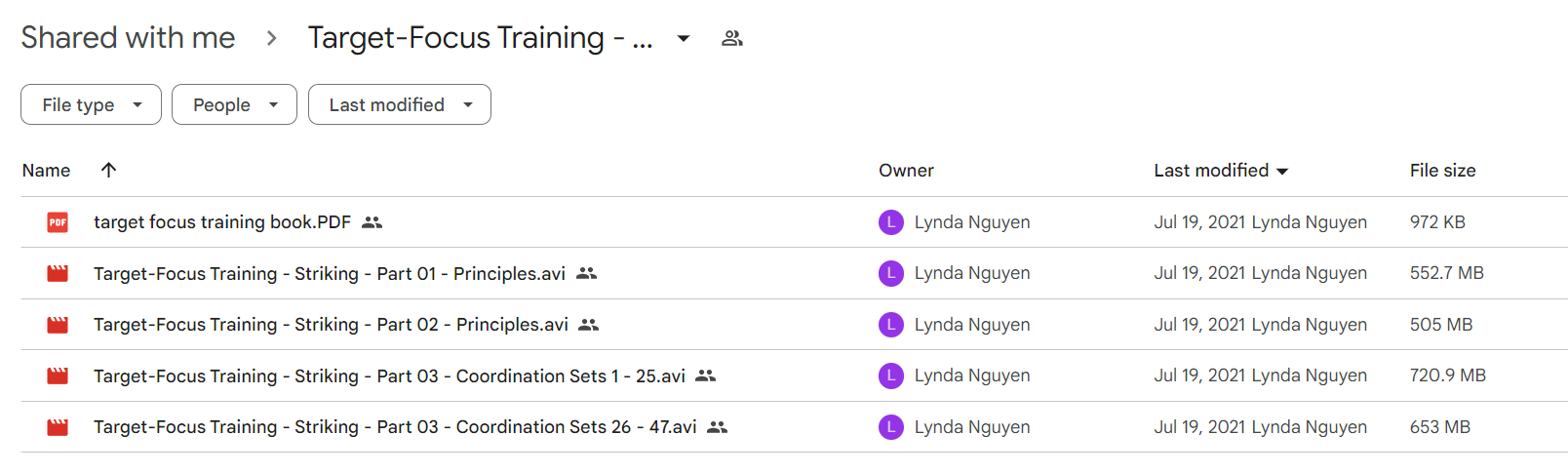Go to Shared with me breadcrumb
Image resolution: width=1568 pixels, height=474 pixels.
[128, 37]
